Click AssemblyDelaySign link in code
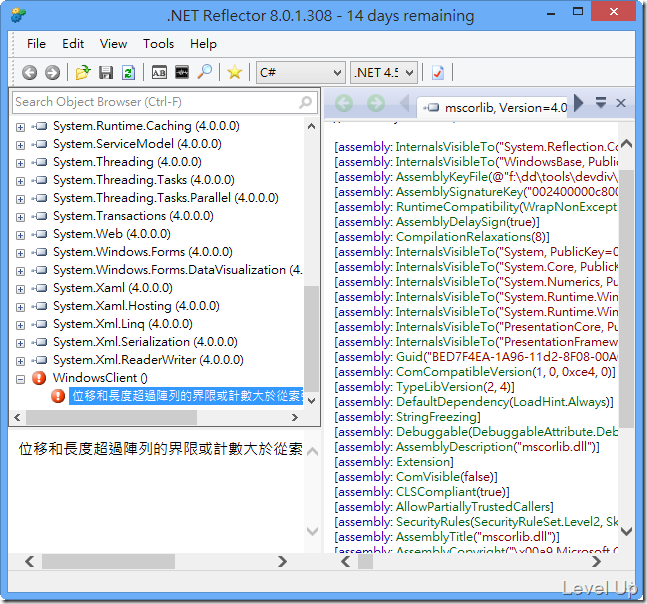This screenshot has width=647, height=604. click(x=451, y=222)
